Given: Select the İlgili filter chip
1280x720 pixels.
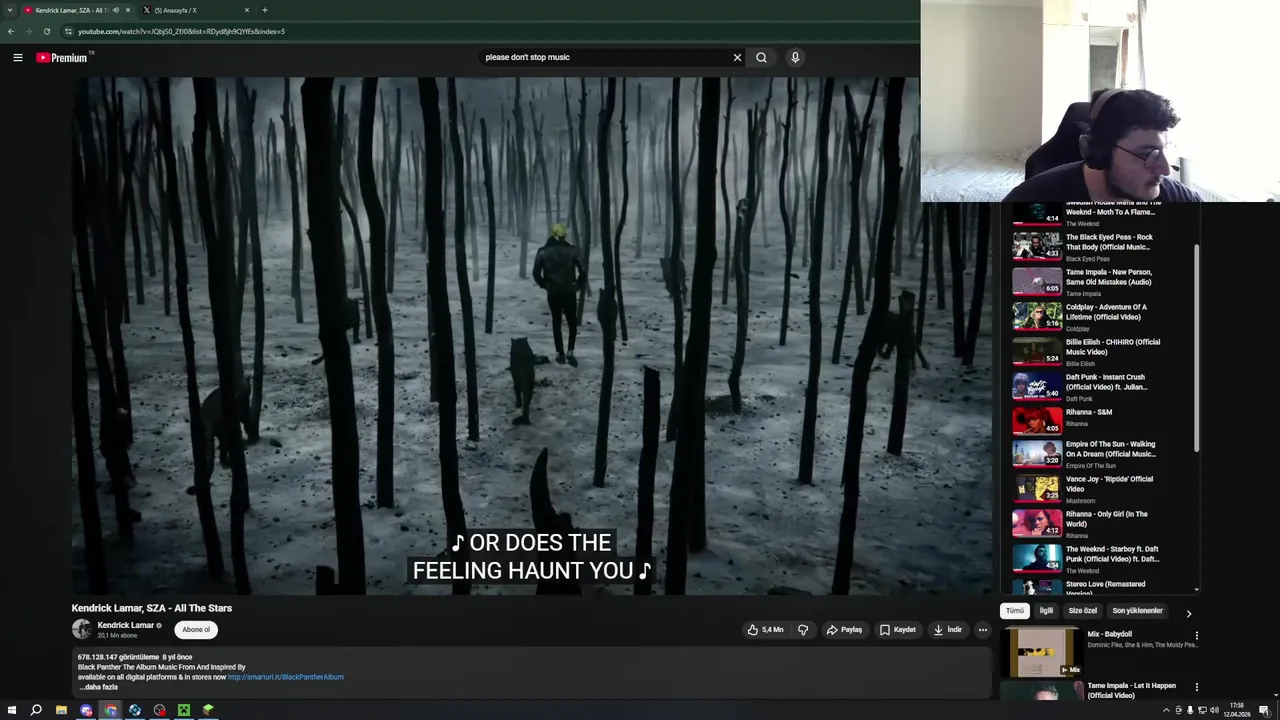Looking at the screenshot, I should (x=1046, y=611).
